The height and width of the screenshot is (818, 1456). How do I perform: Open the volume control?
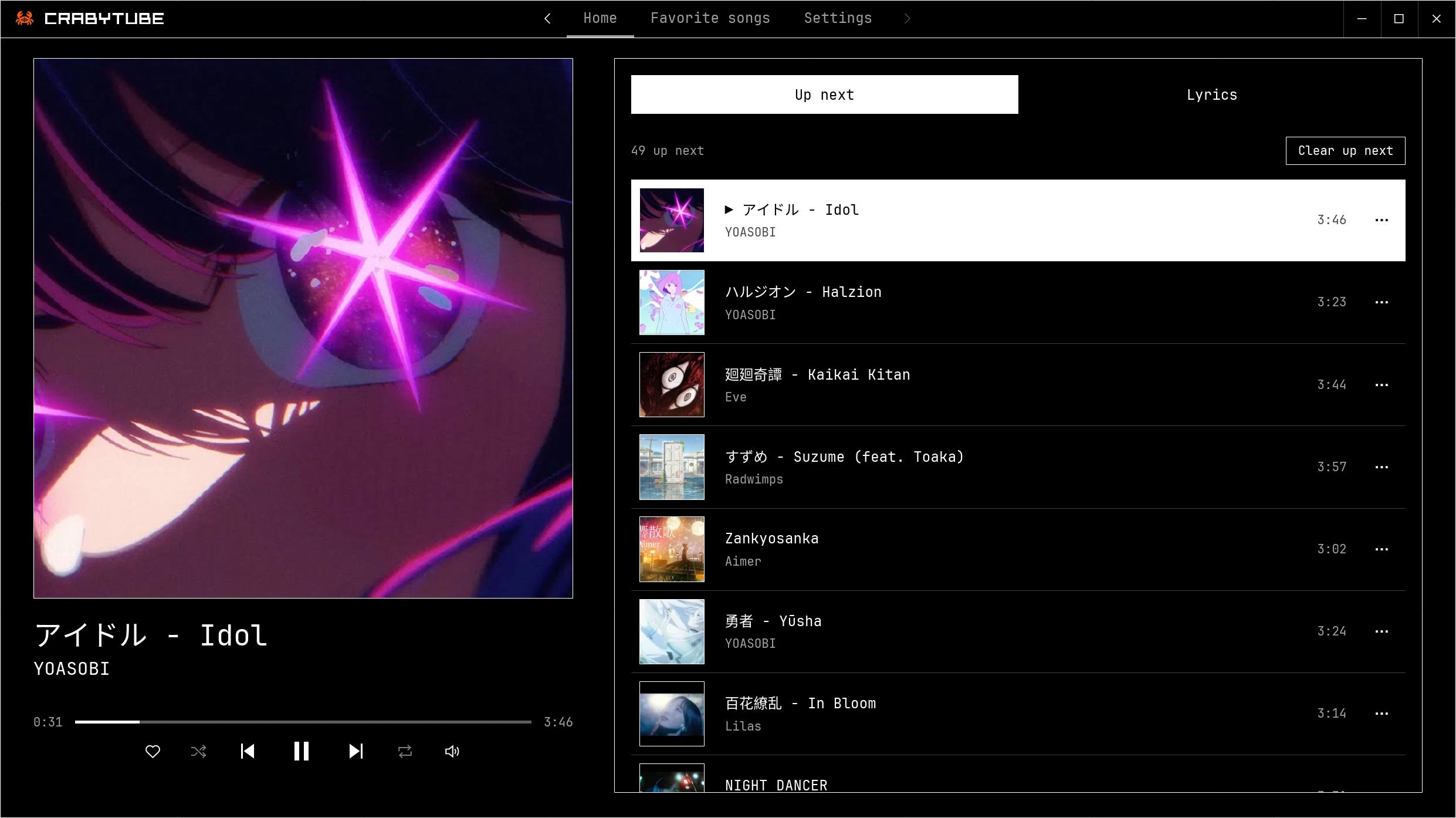pyautogui.click(x=452, y=751)
